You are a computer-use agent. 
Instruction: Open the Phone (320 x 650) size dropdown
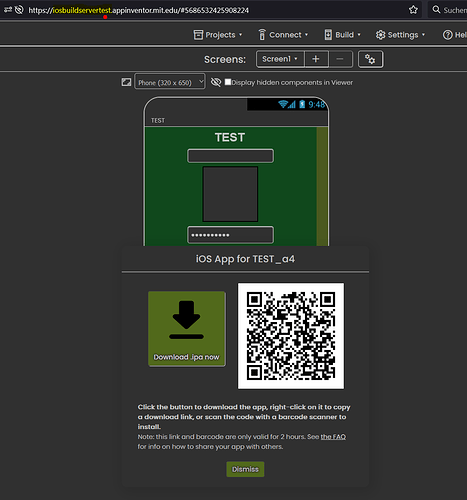coord(170,82)
